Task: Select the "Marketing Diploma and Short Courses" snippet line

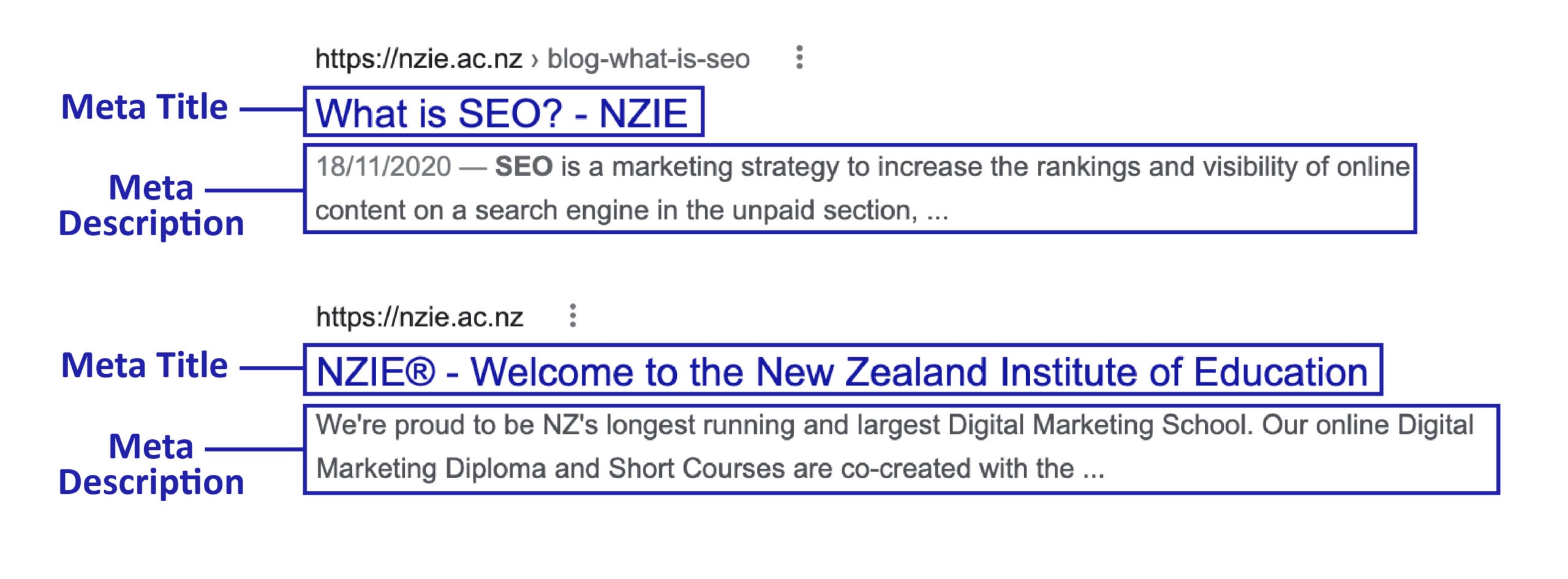Action: pyautogui.click(x=710, y=469)
